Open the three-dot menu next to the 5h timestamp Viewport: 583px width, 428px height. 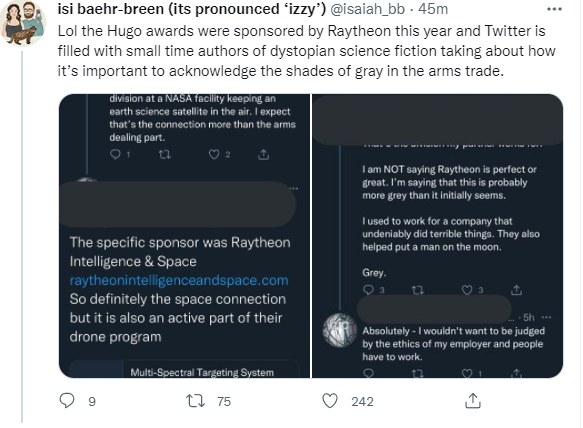coord(546,317)
